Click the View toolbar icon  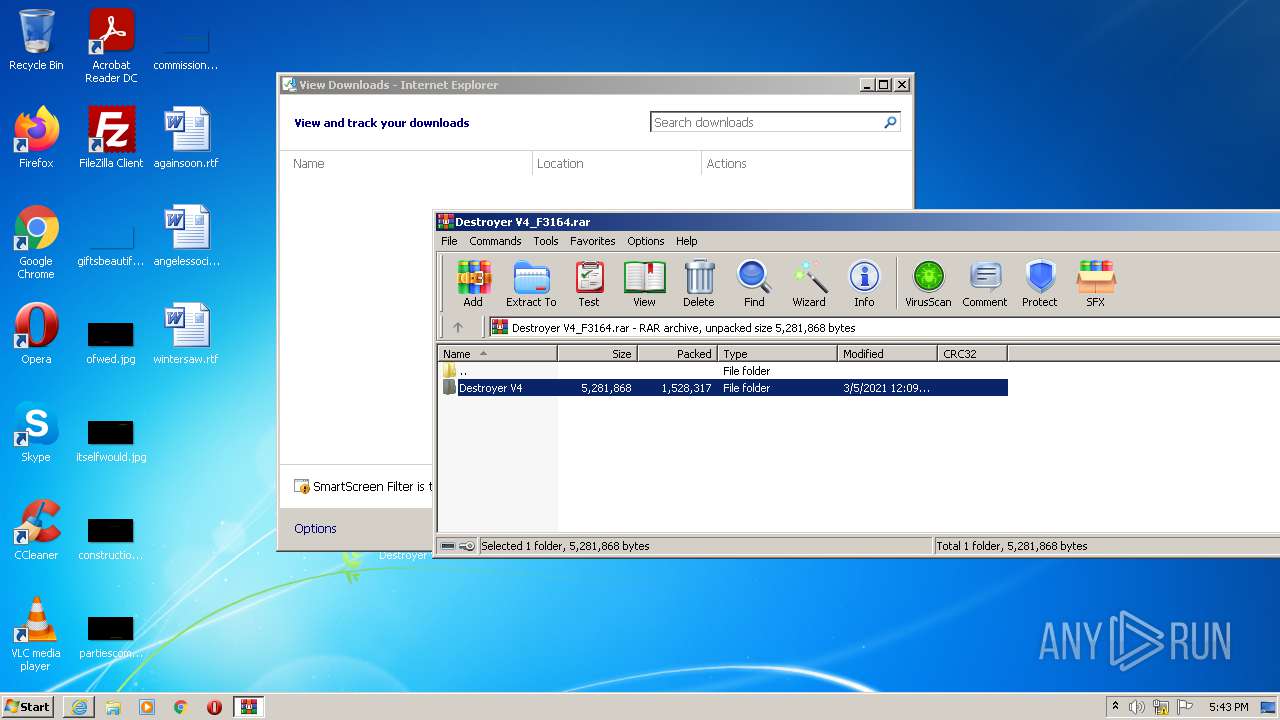point(644,284)
